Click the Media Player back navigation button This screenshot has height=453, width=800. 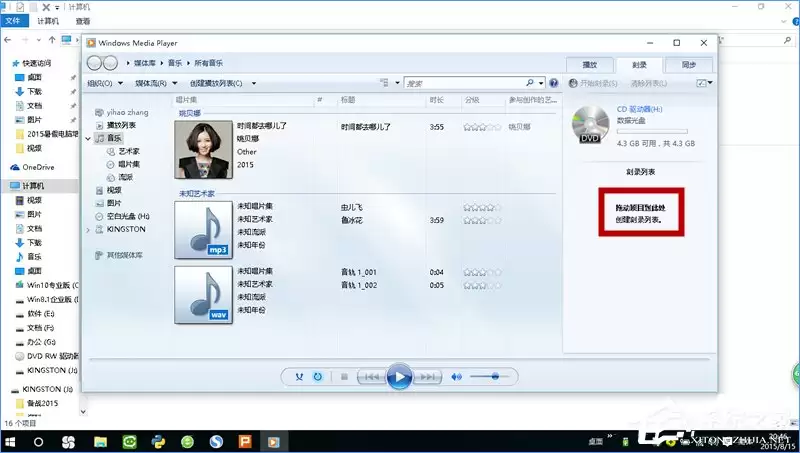94,63
